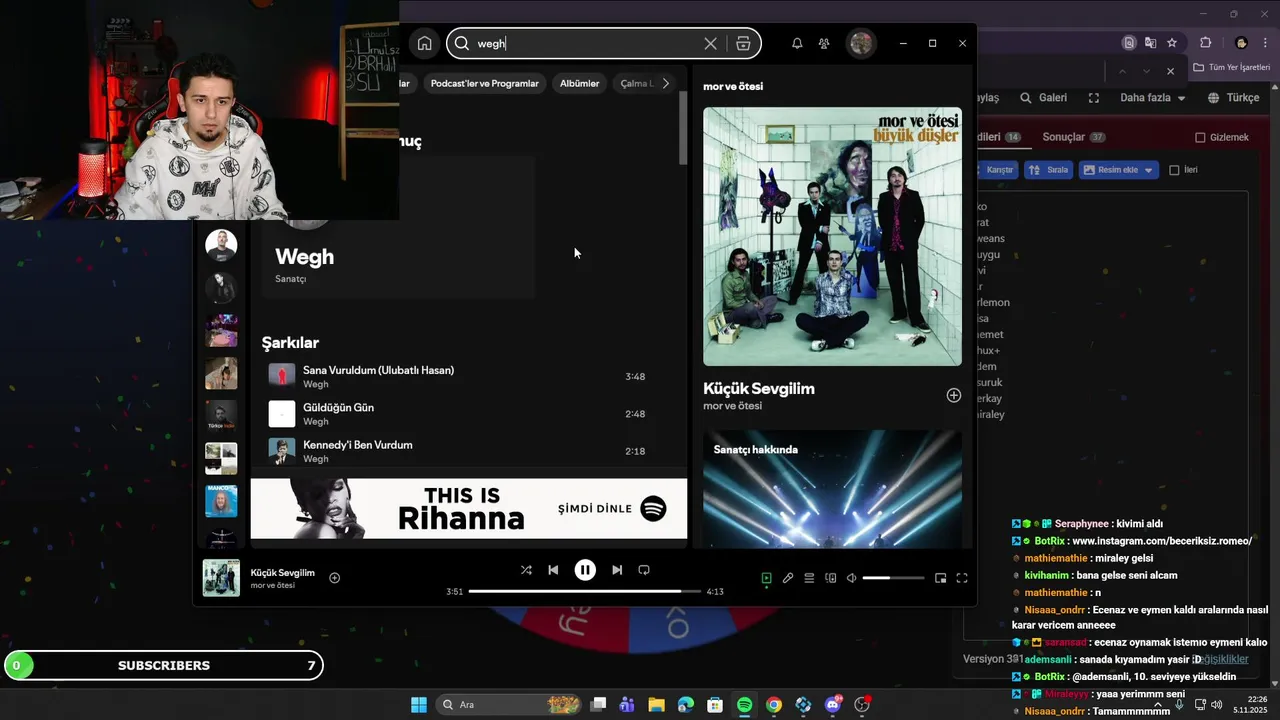The height and width of the screenshot is (720, 1280).
Task: Open File Explorer from the taskbar
Action: (x=656, y=705)
